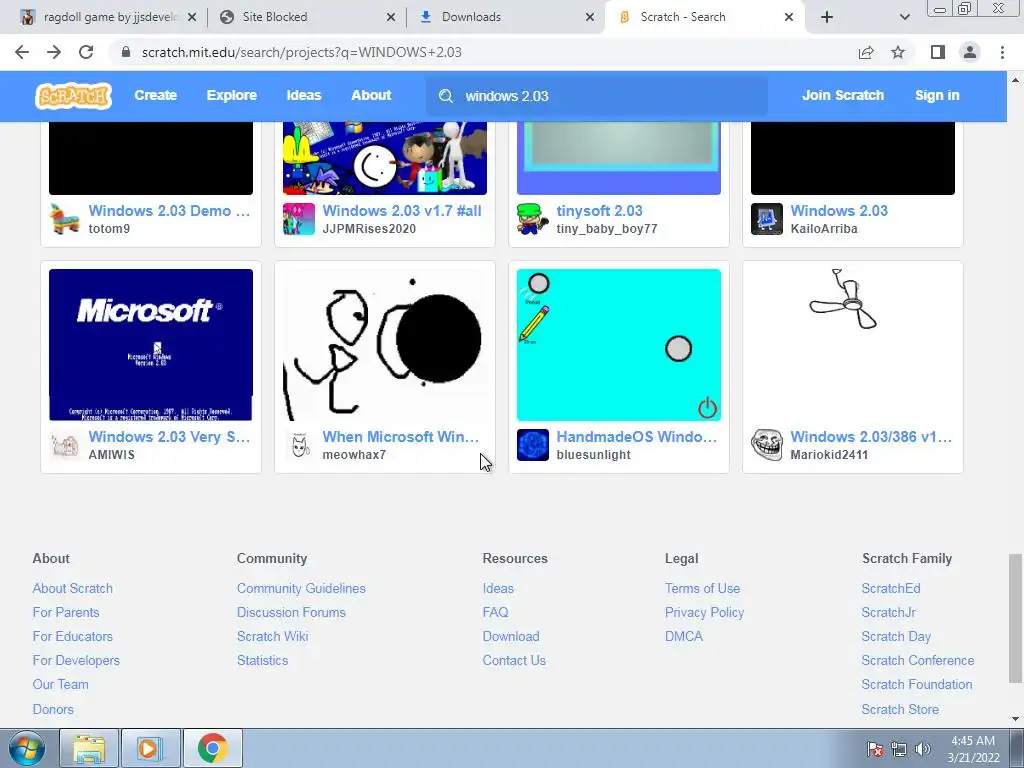Open the Chrome profile menu
The height and width of the screenshot is (768, 1024).
point(970,52)
